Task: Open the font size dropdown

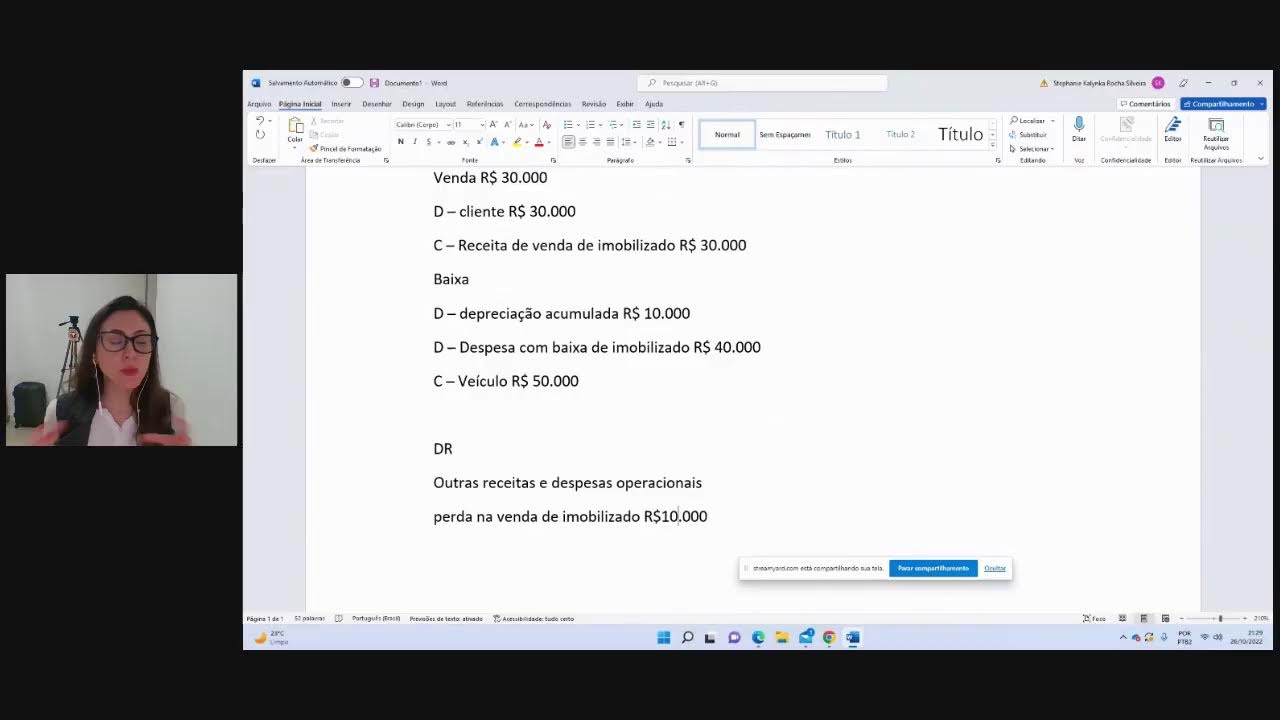Action: [482, 124]
